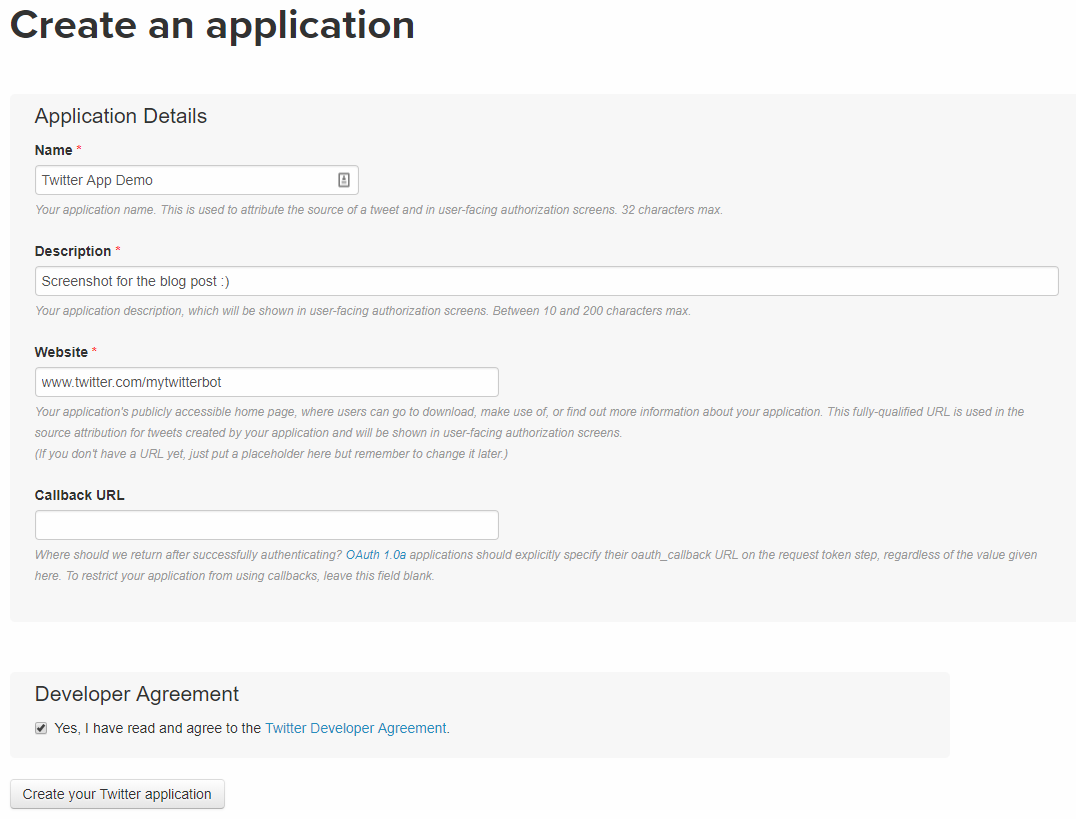Click into the Name input field
The height and width of the screenshot is (819, 1076).
tap(196, 180)
